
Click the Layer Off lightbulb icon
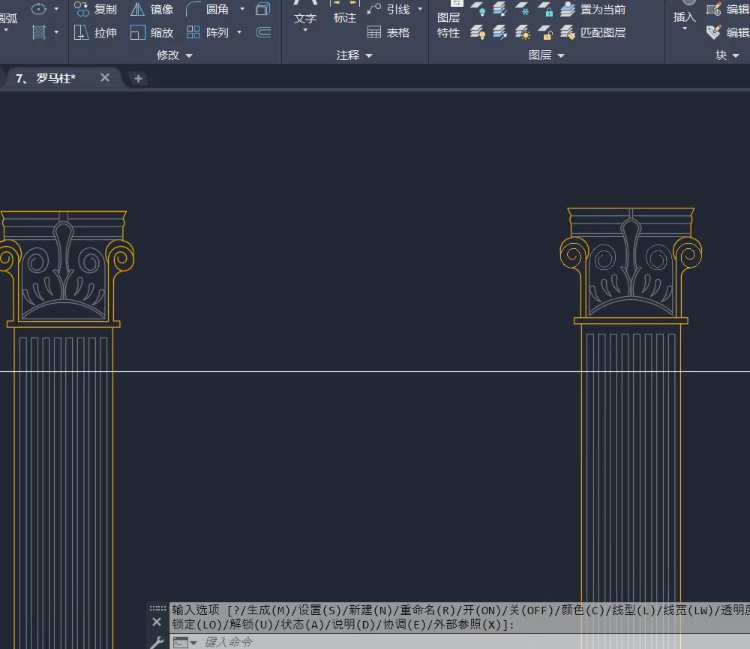point(478,9)
